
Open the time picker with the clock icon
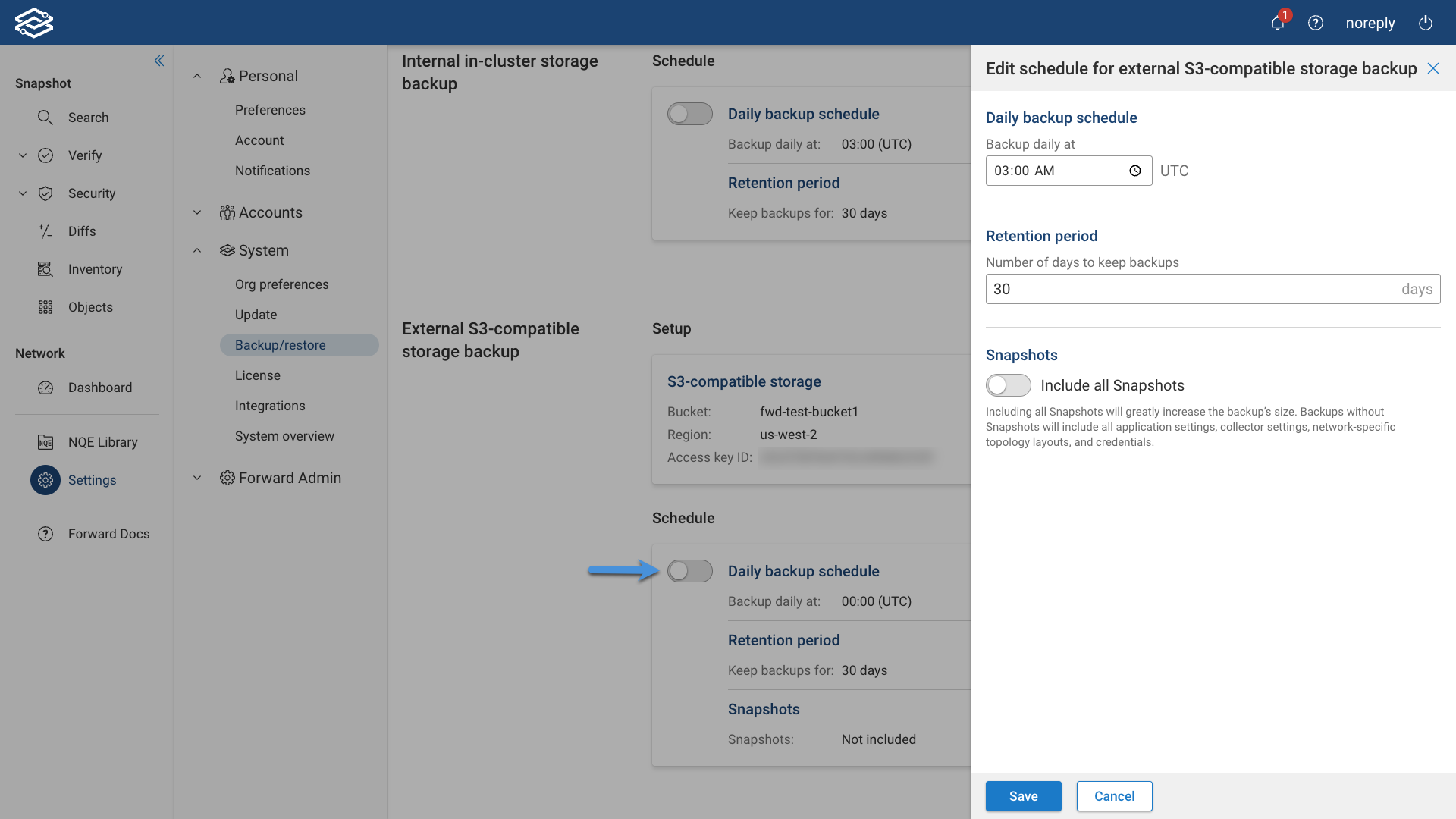(1135, 171)
